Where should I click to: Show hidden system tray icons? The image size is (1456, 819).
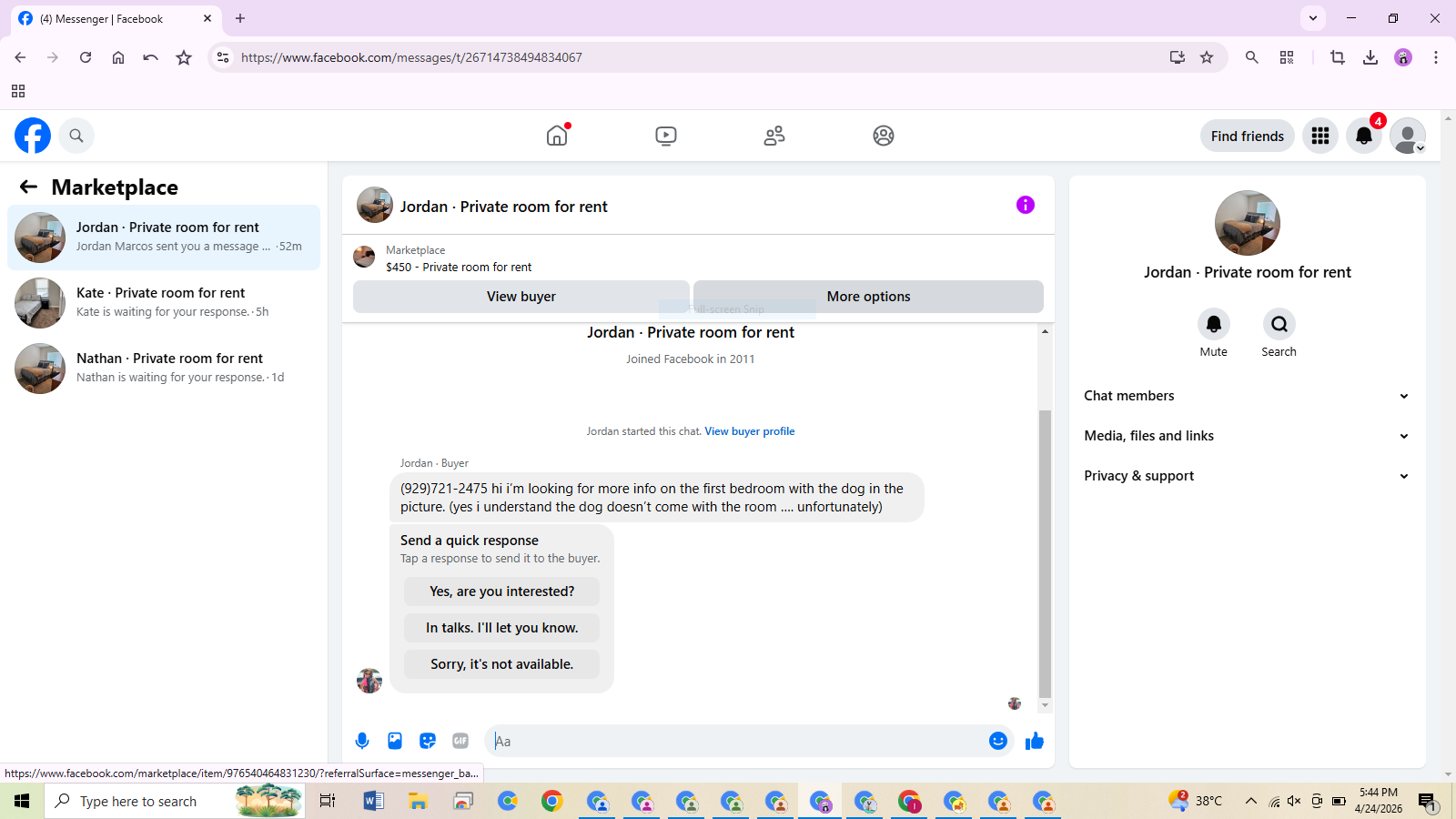tap(1251, 801)
